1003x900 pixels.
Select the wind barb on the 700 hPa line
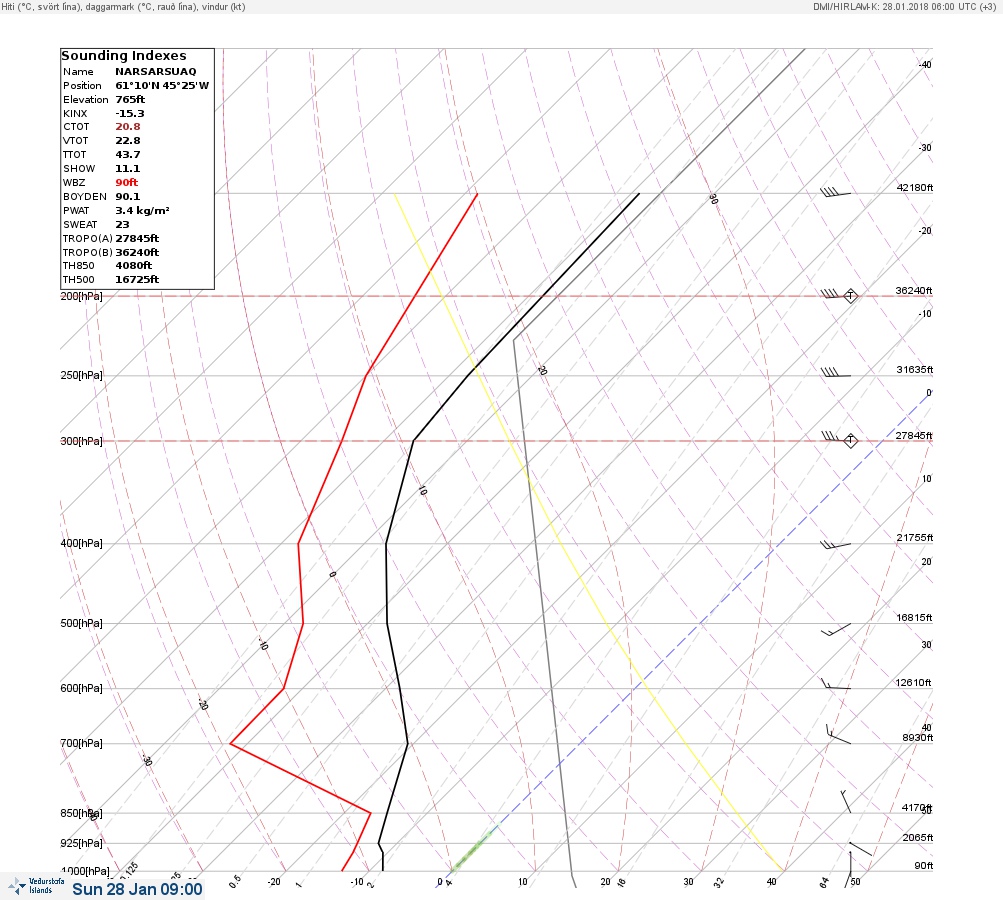pyautogui.click(x=838, y=734)
